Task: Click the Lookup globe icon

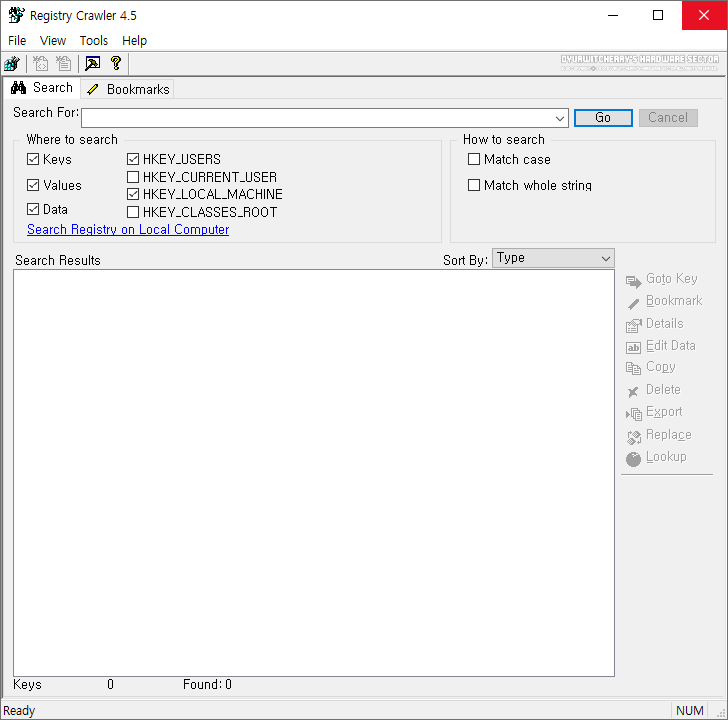Action: [633, 459]
